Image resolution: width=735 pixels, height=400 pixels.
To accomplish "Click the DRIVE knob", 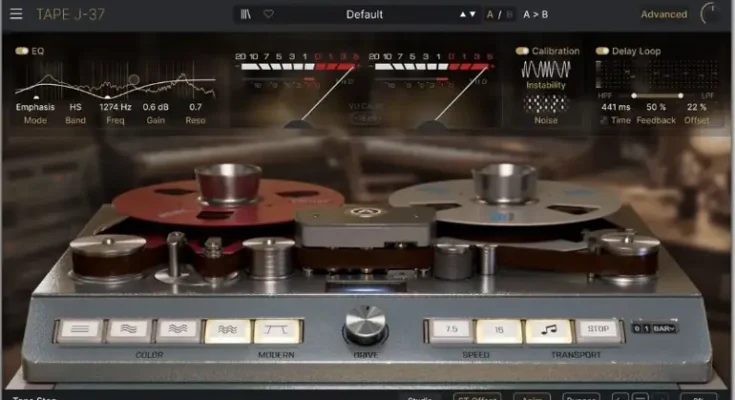I will 365,325.
